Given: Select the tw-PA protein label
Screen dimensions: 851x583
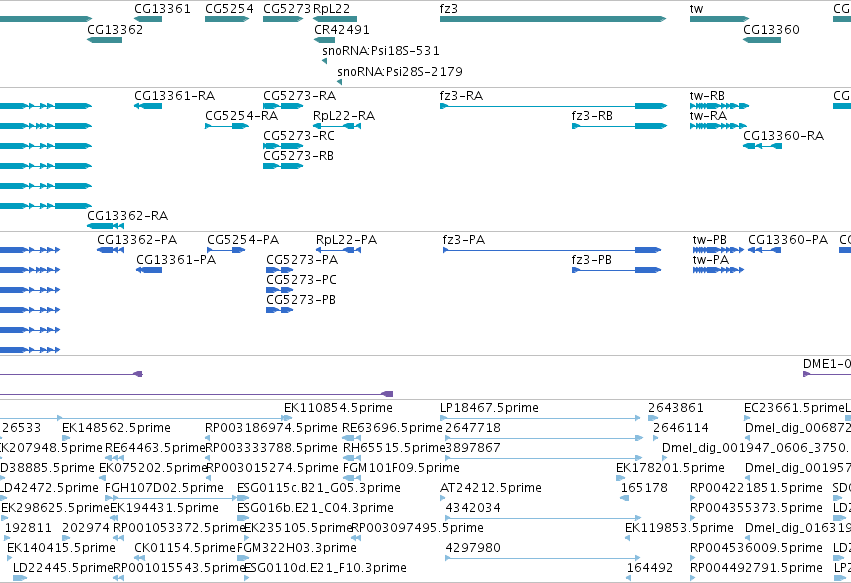Looking at the screenshot, I should click(x=711, y=260).
